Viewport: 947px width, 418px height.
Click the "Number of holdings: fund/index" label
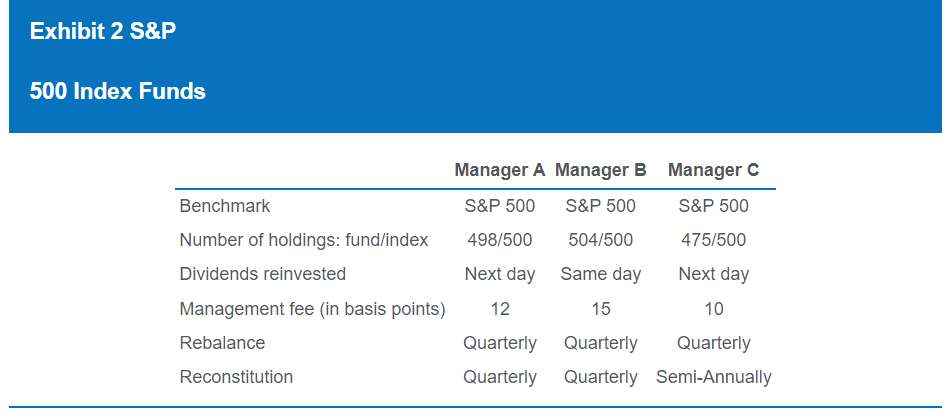coord(304,240)
